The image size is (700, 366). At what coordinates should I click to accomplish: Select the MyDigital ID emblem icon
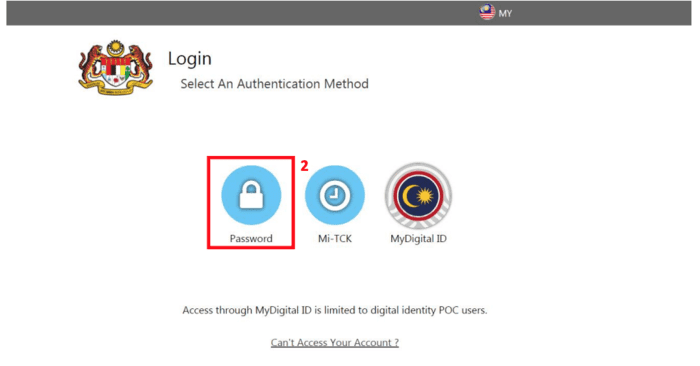[x=418, y=196]
